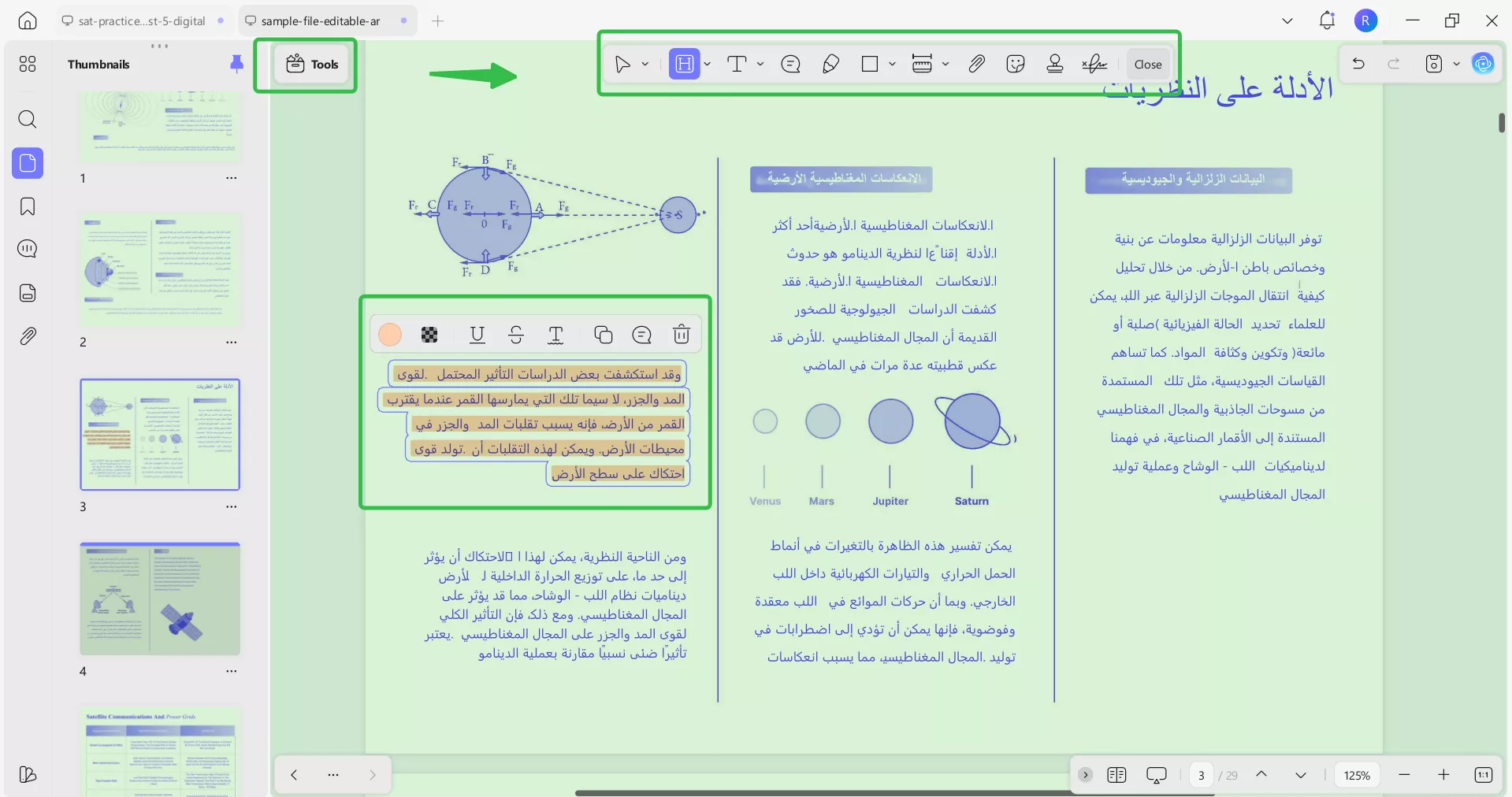Select the Pencil drawing tool

[x=830, y=64]
